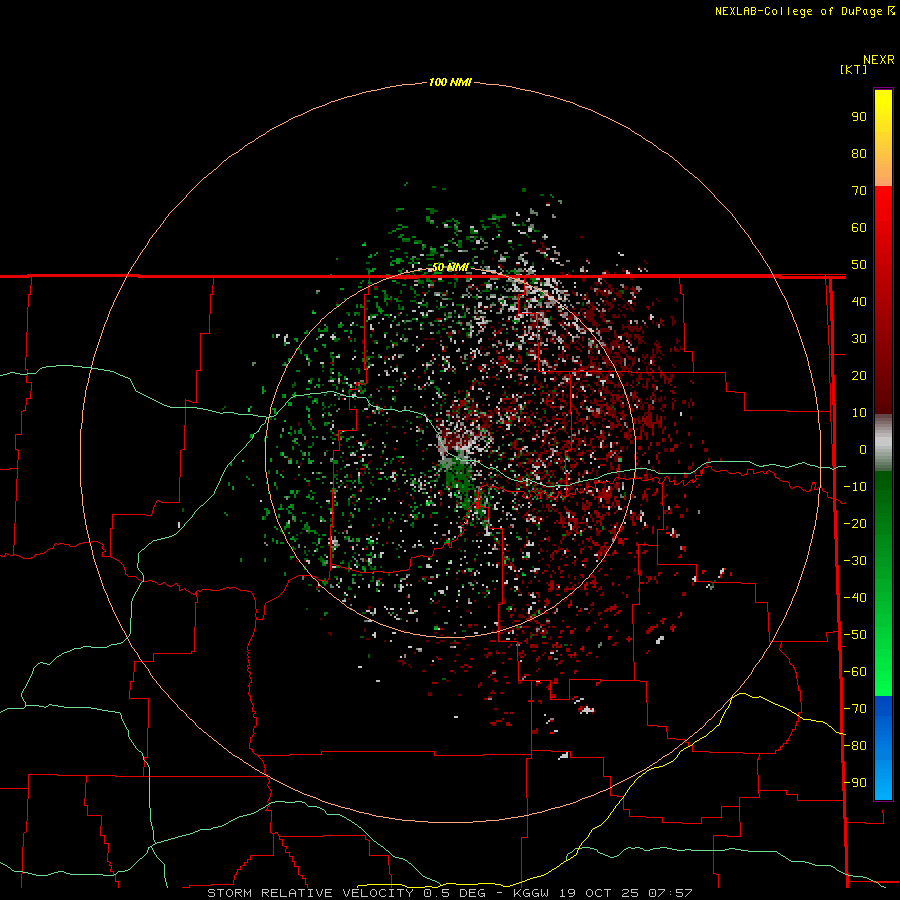Viewport: 900px width, 900px height.
Task: Click the 07:57 timestamp
Action: (x=670, y=893)
